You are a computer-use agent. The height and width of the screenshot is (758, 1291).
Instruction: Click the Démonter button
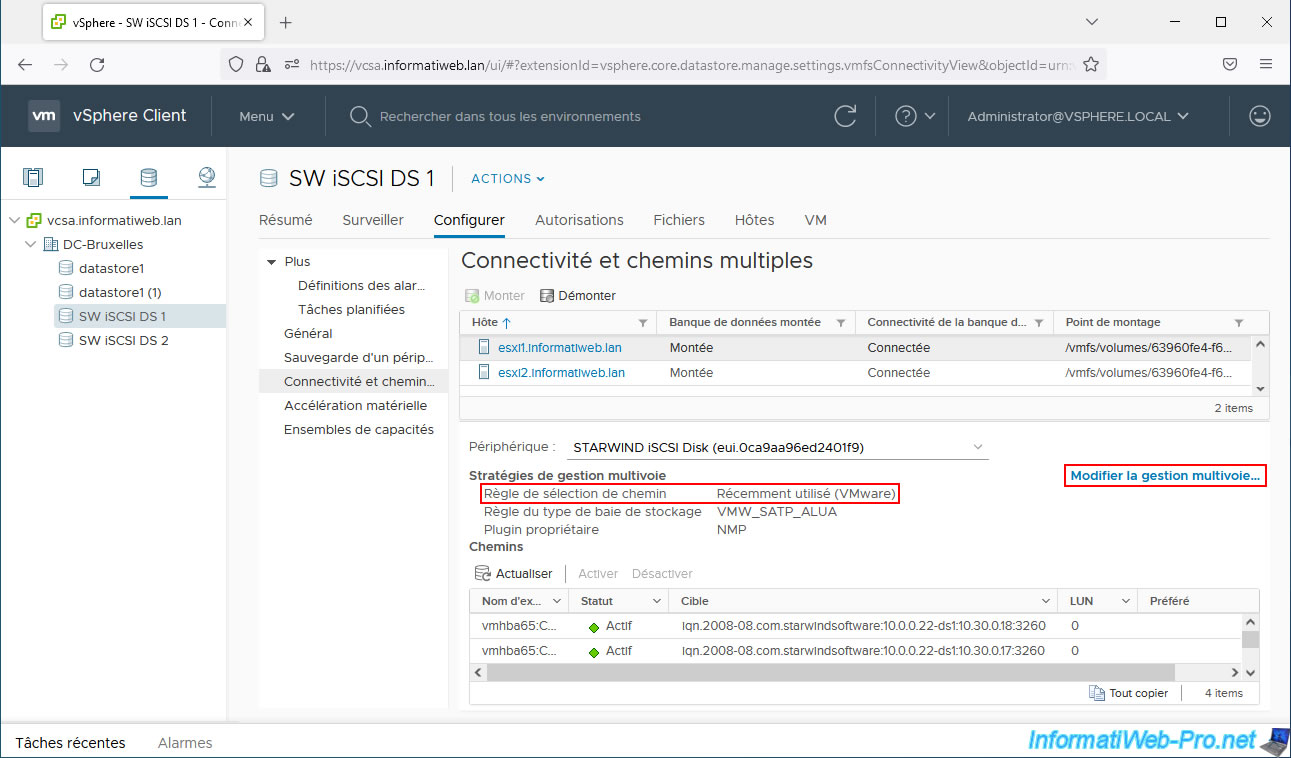(578, 296)
